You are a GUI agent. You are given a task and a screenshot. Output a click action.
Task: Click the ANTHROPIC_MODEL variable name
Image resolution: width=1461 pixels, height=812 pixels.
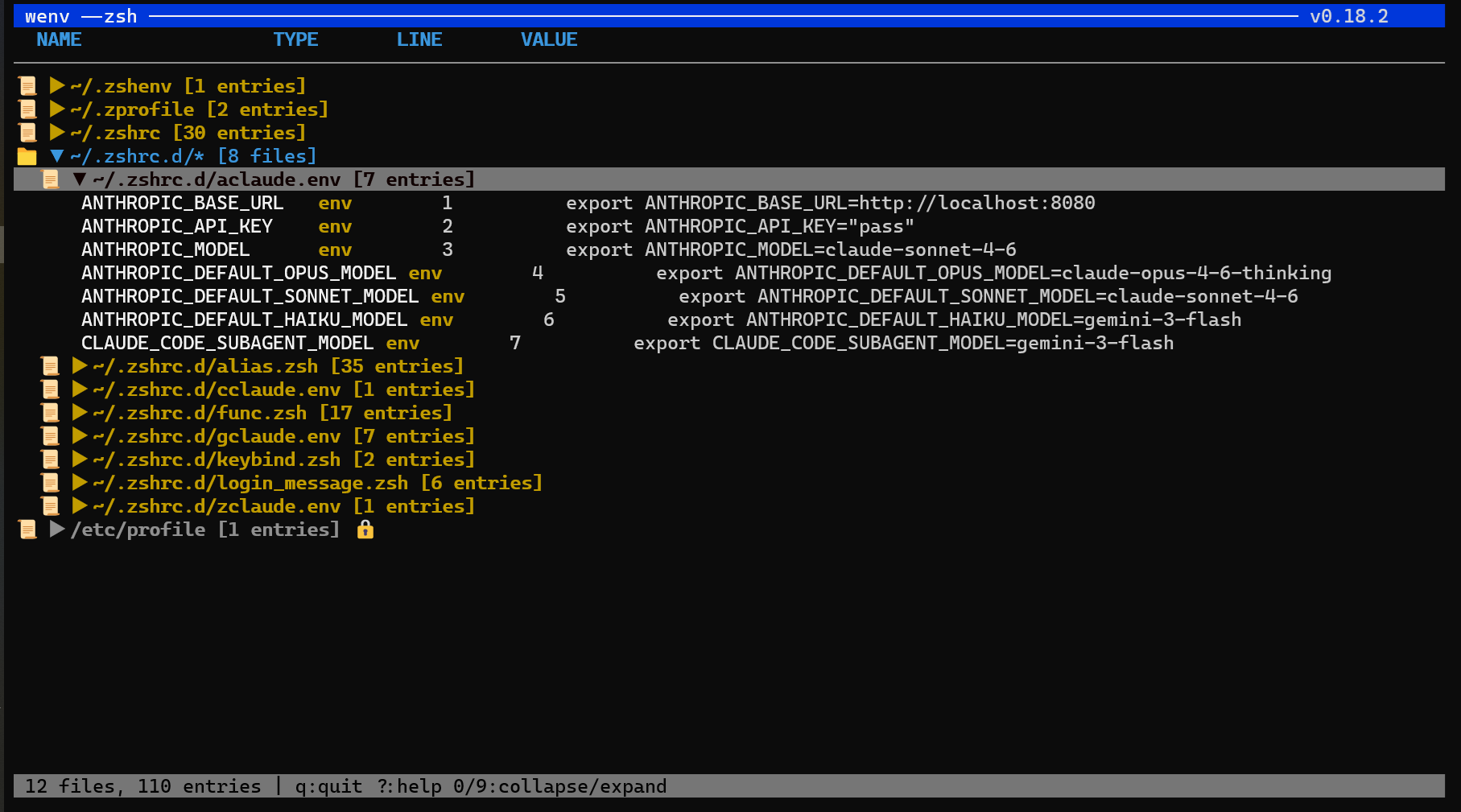pyautogui.click(x=166, y=249)
